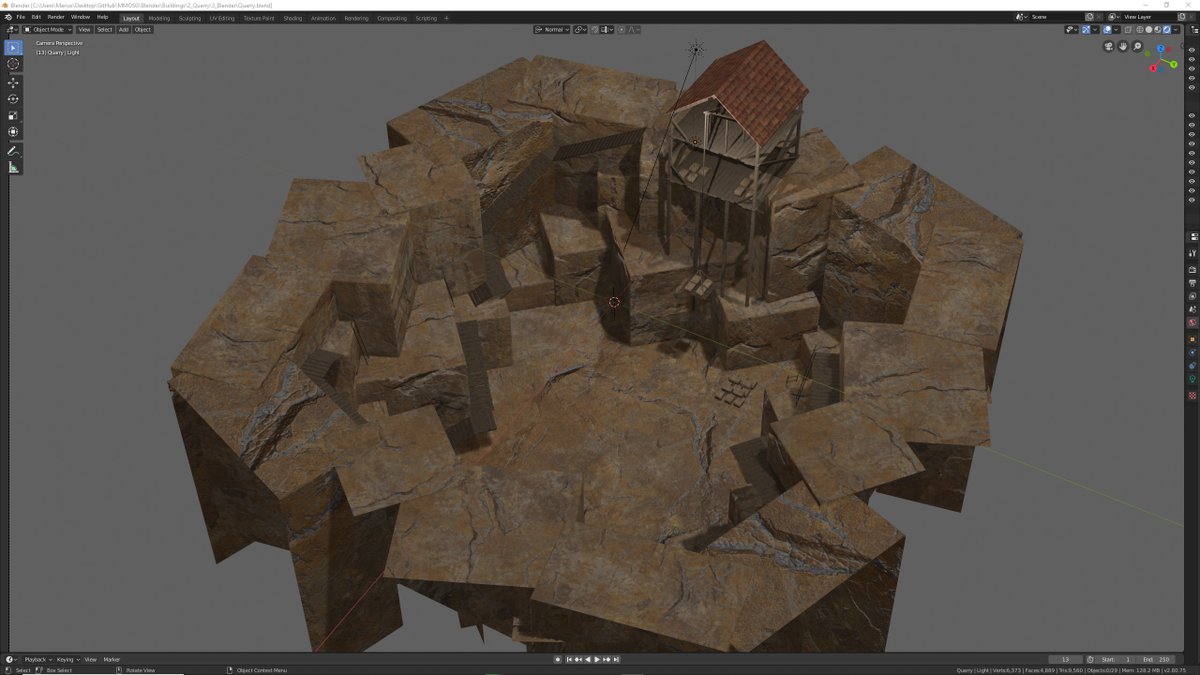Open the Normal transform orientation dropdown
The width and height of the screenshot is (1200, 675).
click(552, 29)
